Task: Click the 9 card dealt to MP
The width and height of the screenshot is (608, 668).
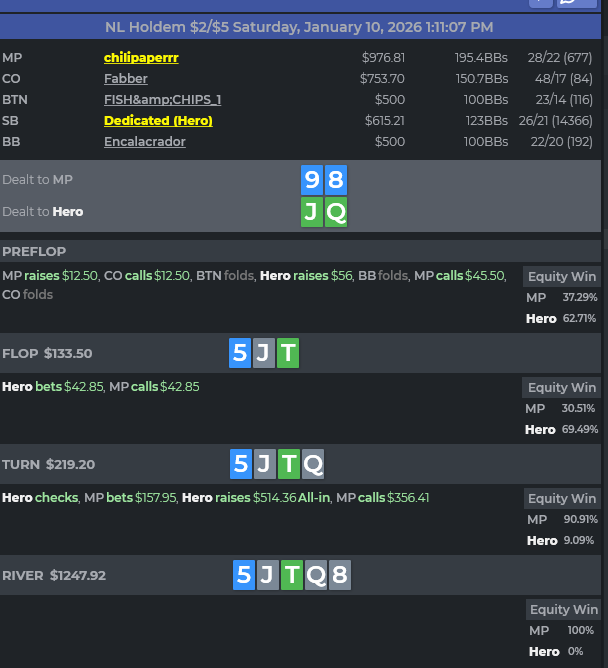Action: (312, 180)
